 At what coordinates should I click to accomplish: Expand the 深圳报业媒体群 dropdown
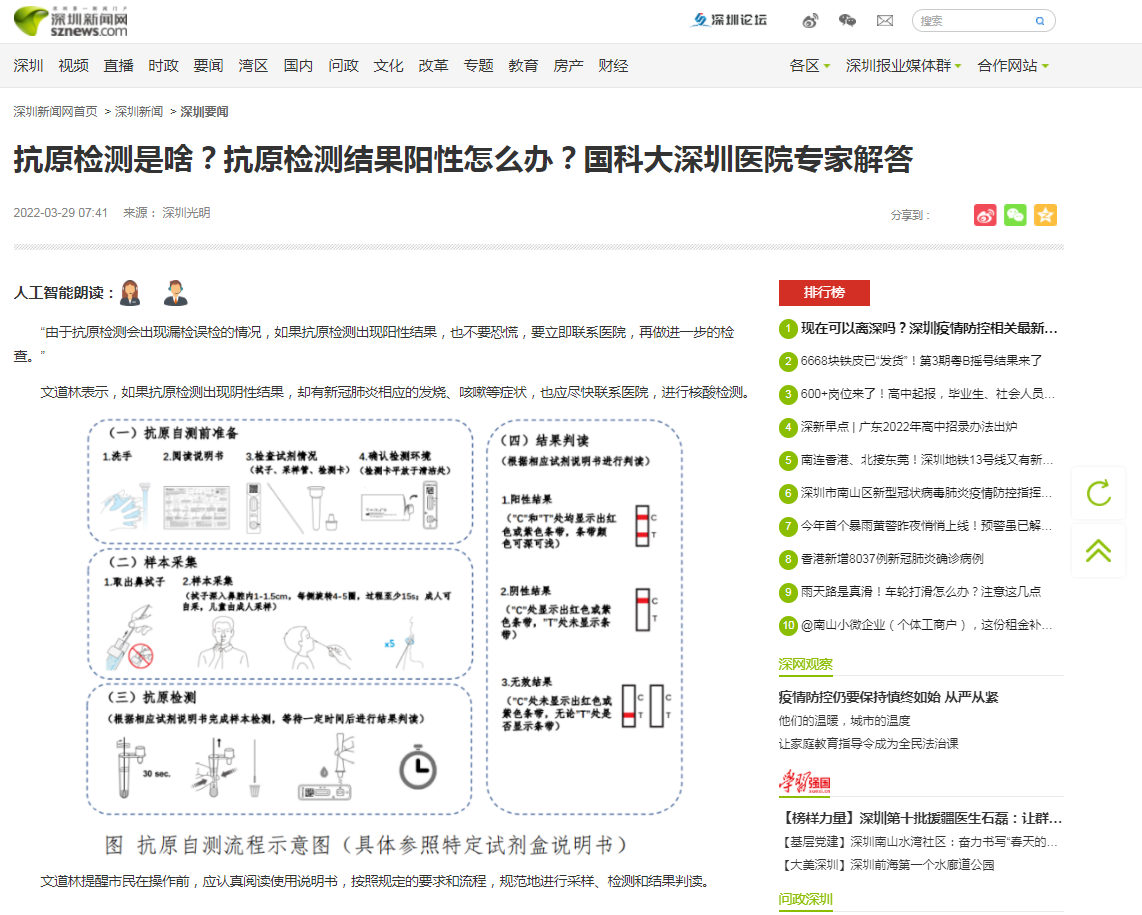pos(903,66)
